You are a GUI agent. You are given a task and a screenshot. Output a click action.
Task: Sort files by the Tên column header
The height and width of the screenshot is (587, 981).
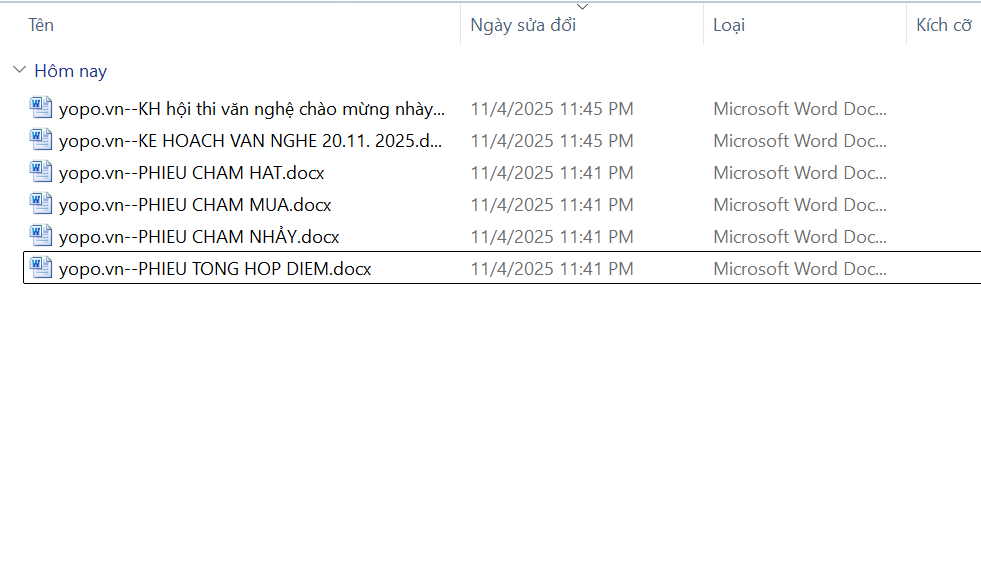click(41, 25)
